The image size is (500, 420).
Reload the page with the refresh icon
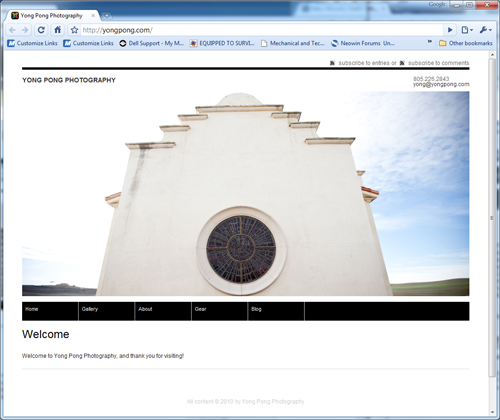point(41,30)
